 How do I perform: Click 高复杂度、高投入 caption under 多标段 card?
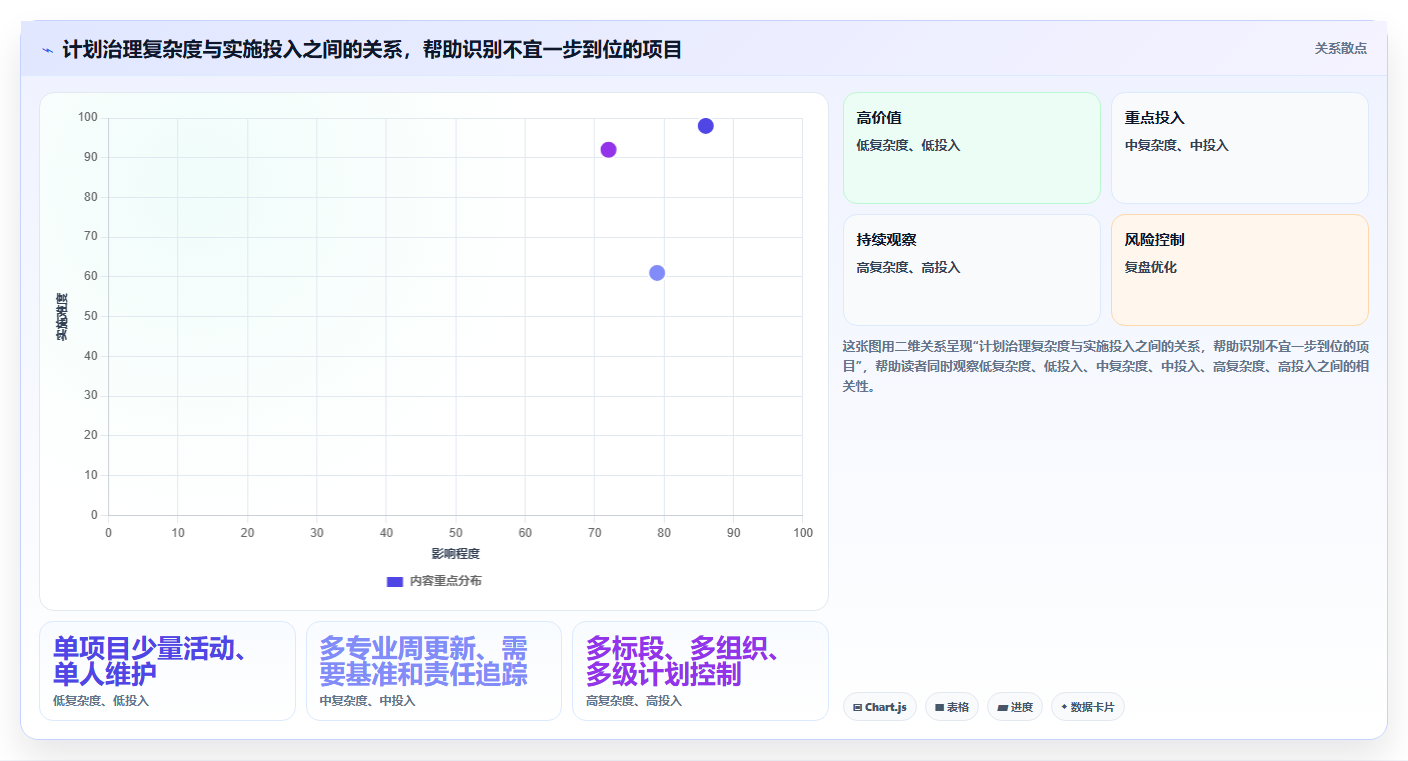(x=634, y=701)
